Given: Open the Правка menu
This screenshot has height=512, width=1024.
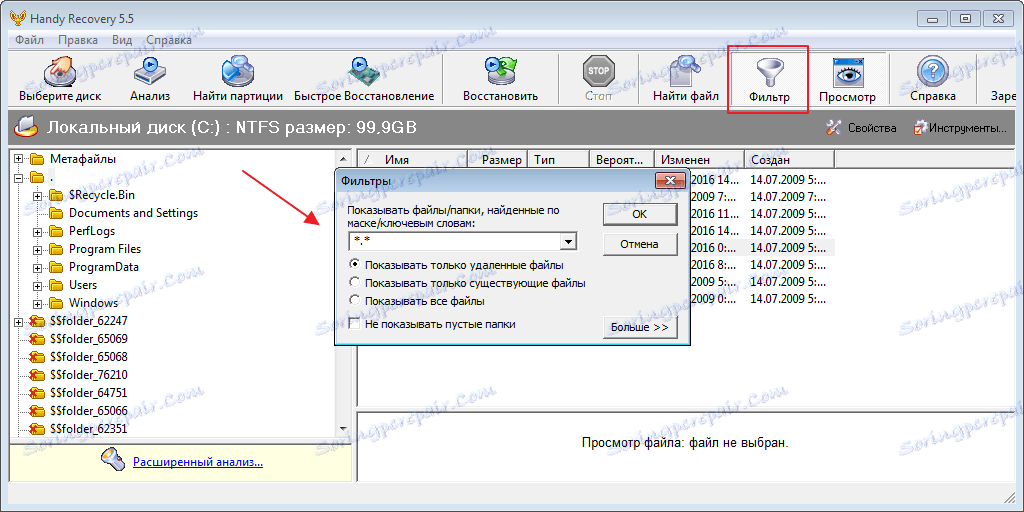Looking at the screenshot, I should pyautogui.click(x=78, y=40).
